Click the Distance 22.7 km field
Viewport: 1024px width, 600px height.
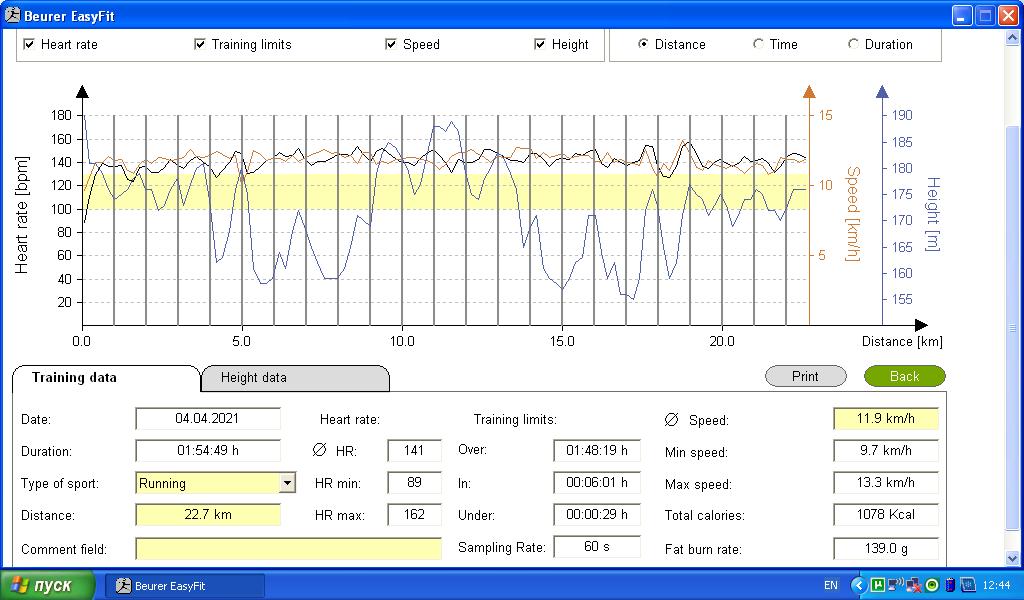pyautogui.click(x=208, y=514)
